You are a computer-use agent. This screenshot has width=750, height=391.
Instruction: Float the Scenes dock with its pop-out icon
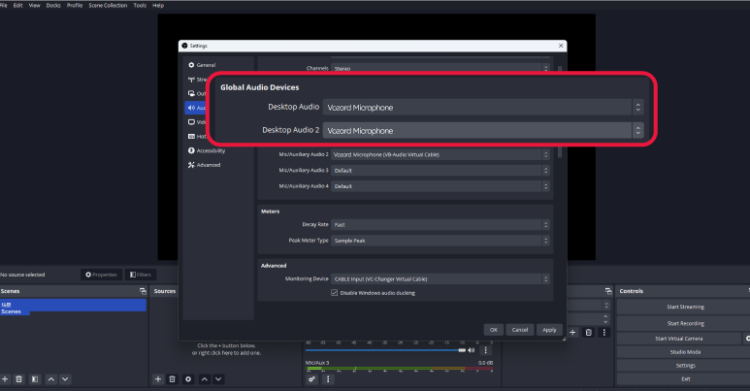(143, 291)
